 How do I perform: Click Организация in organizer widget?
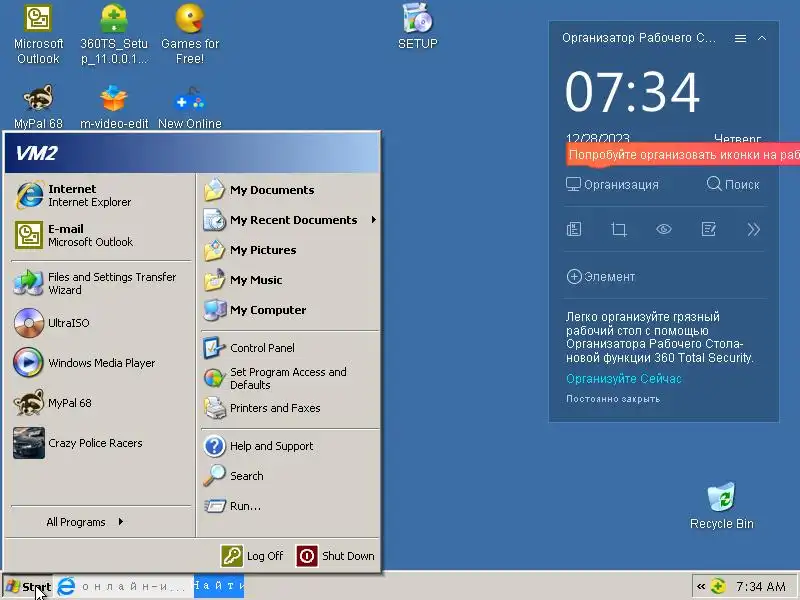pyautogui.click(x=612, y=184)
